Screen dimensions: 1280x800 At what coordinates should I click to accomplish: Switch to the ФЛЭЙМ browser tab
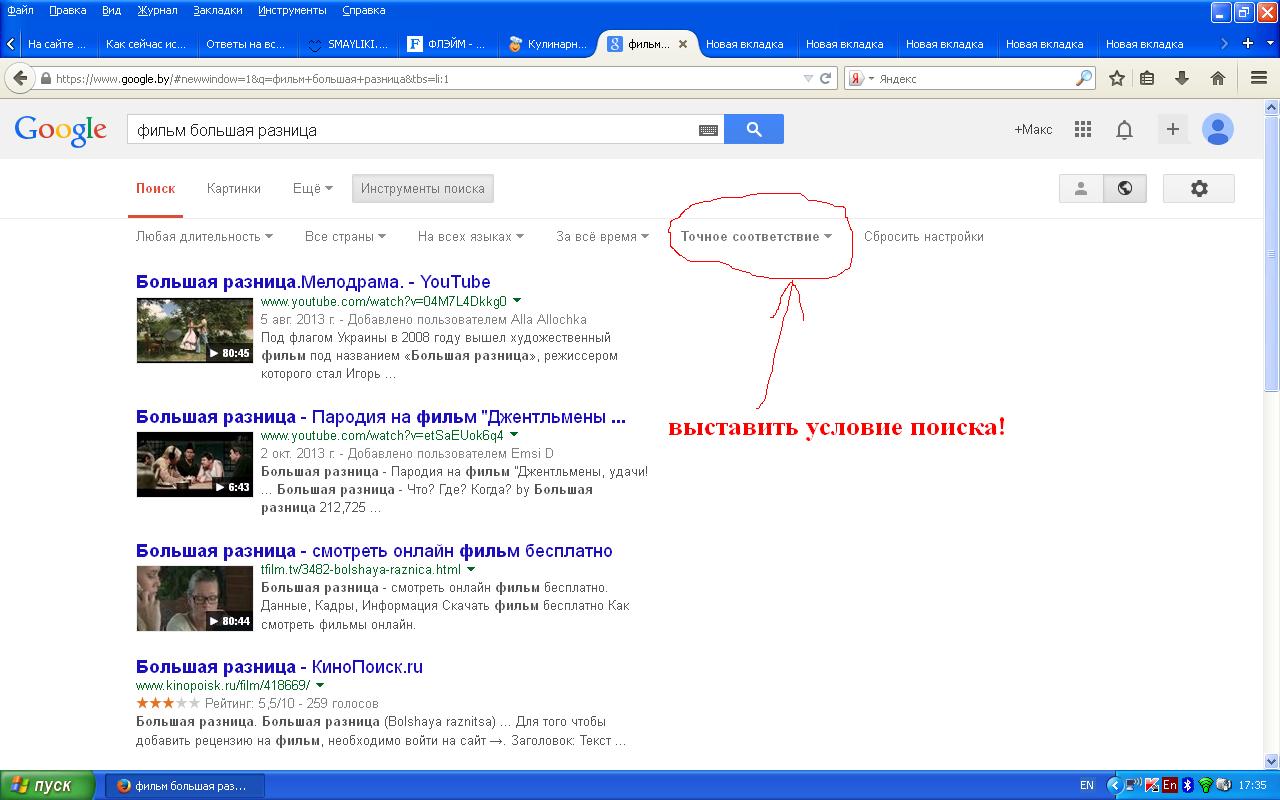coord(446,44)
